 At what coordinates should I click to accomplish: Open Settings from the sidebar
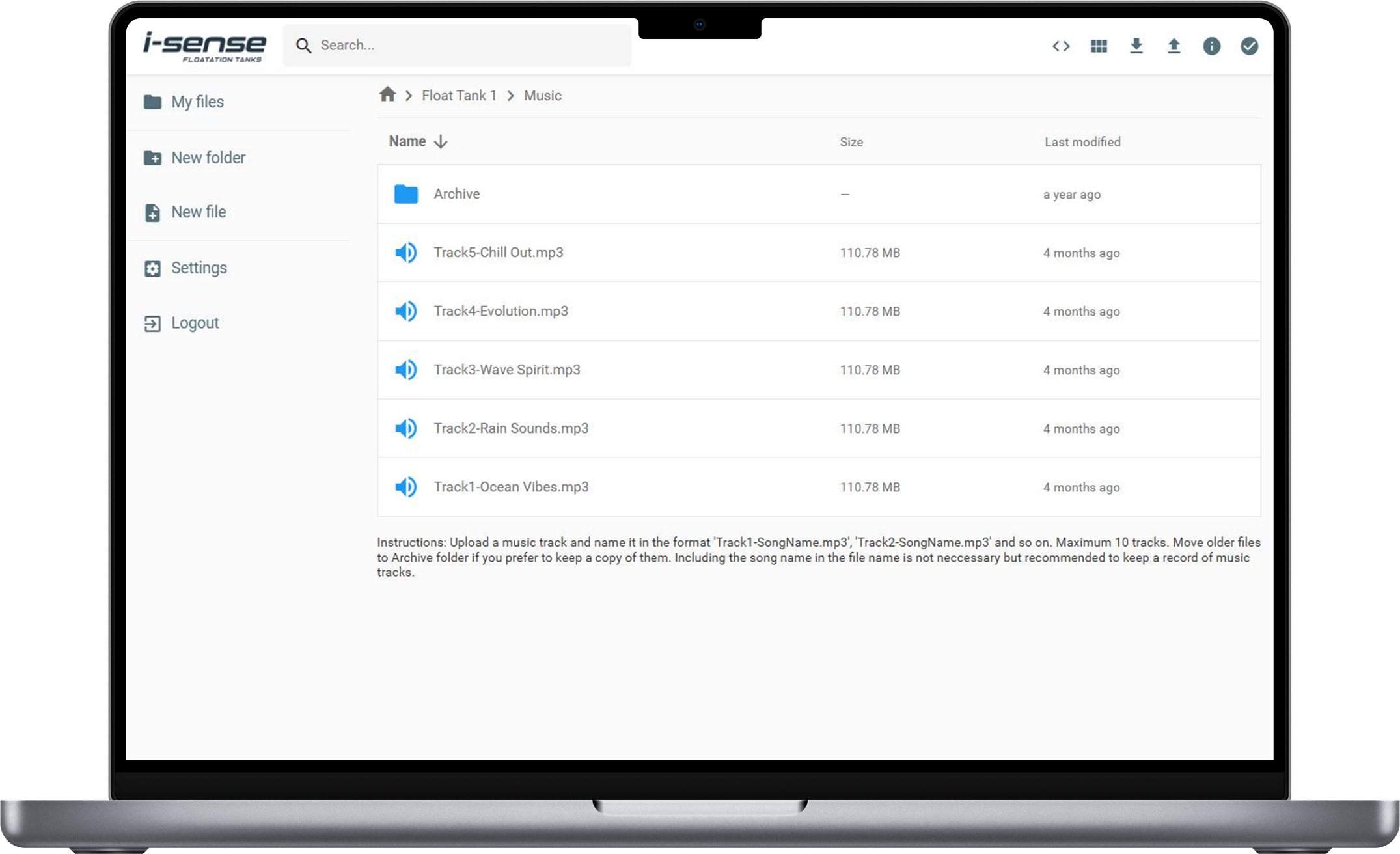tap(199, 268)
